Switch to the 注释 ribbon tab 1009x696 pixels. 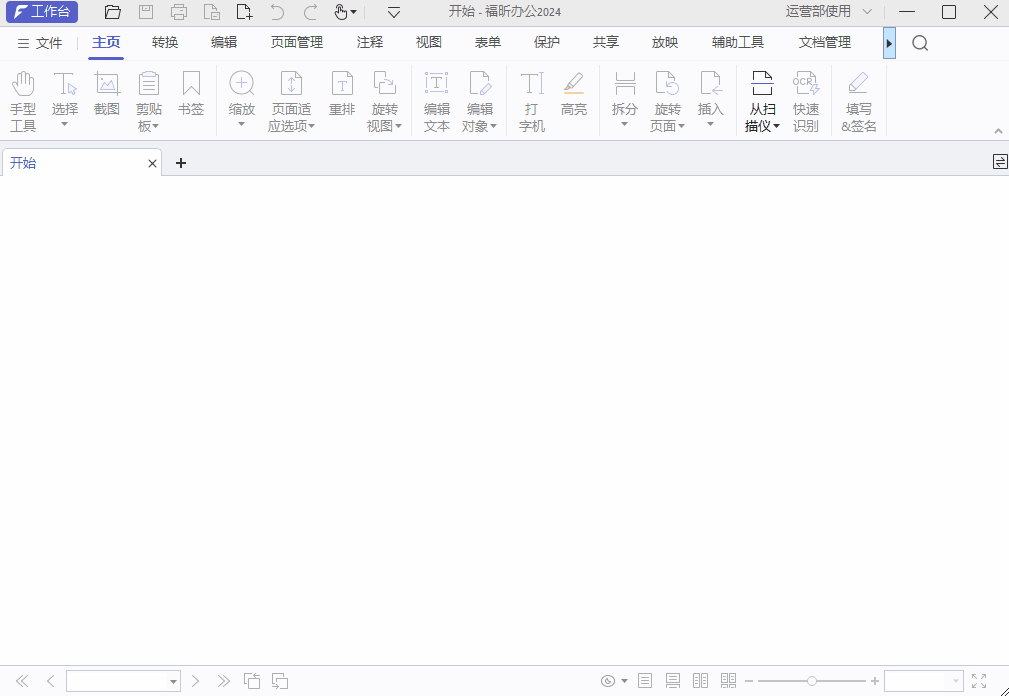(369, 43)
